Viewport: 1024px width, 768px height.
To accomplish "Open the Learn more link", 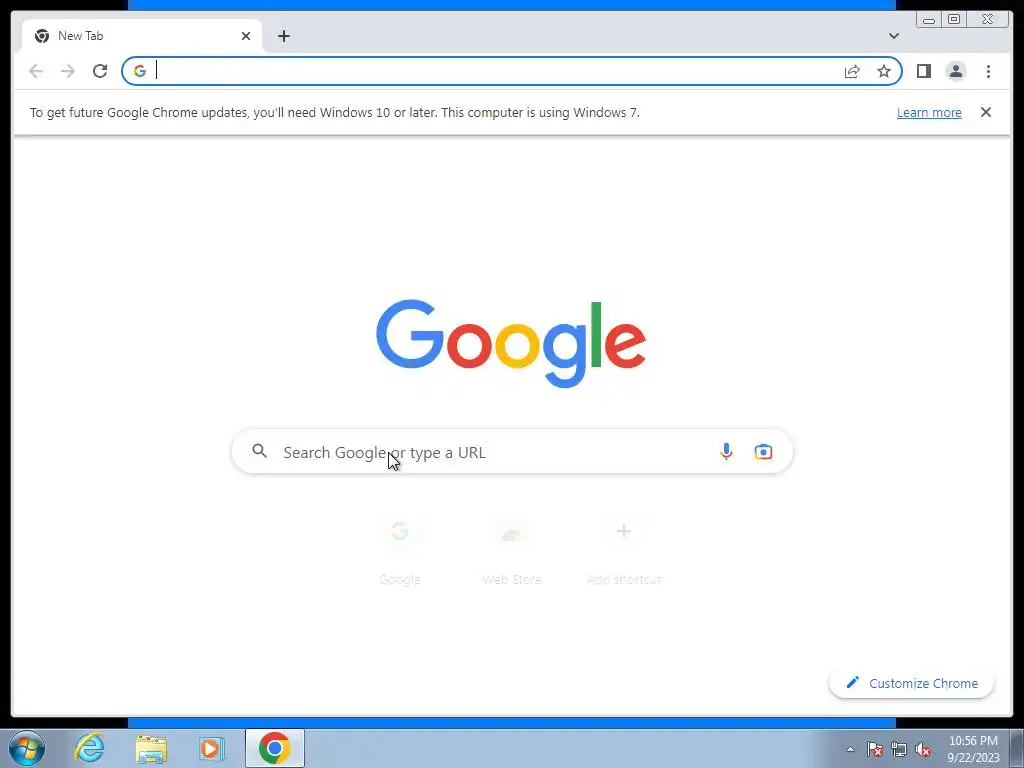I will tap(929, 112).
